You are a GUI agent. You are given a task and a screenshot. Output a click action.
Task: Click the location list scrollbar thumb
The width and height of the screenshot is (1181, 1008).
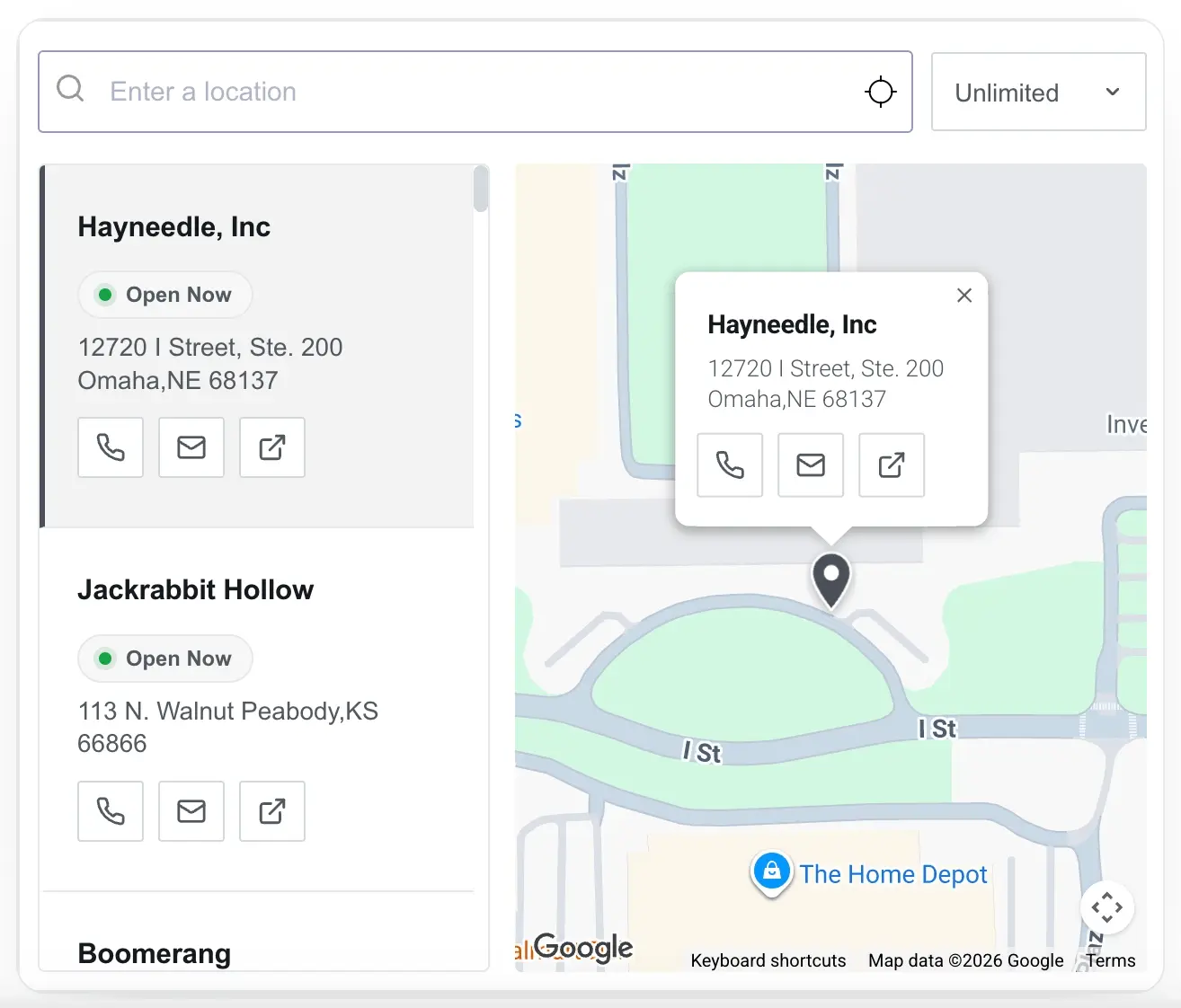(x=481, y=190)
